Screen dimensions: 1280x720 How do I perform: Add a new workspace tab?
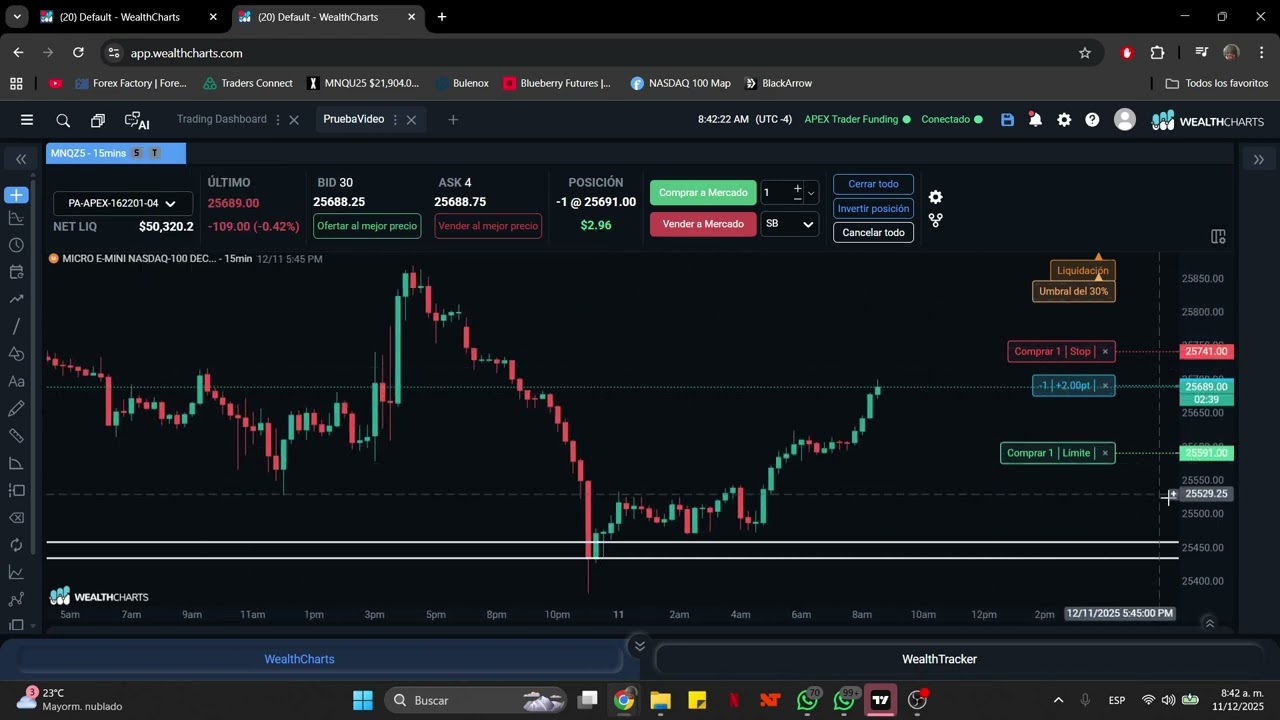[x=453, y=120]
